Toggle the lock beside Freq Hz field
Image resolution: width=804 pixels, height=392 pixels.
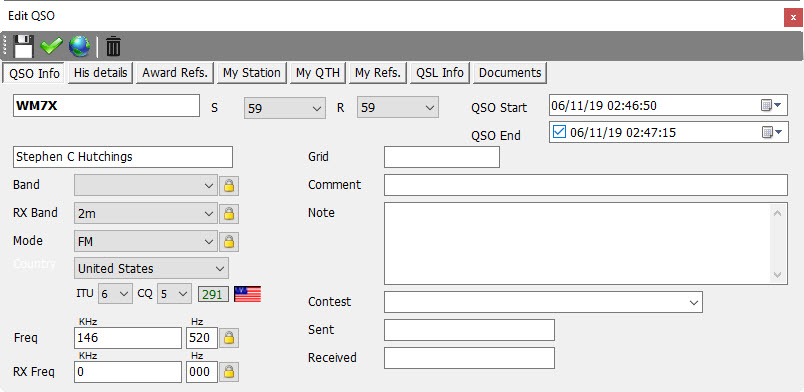click(229, 338)
